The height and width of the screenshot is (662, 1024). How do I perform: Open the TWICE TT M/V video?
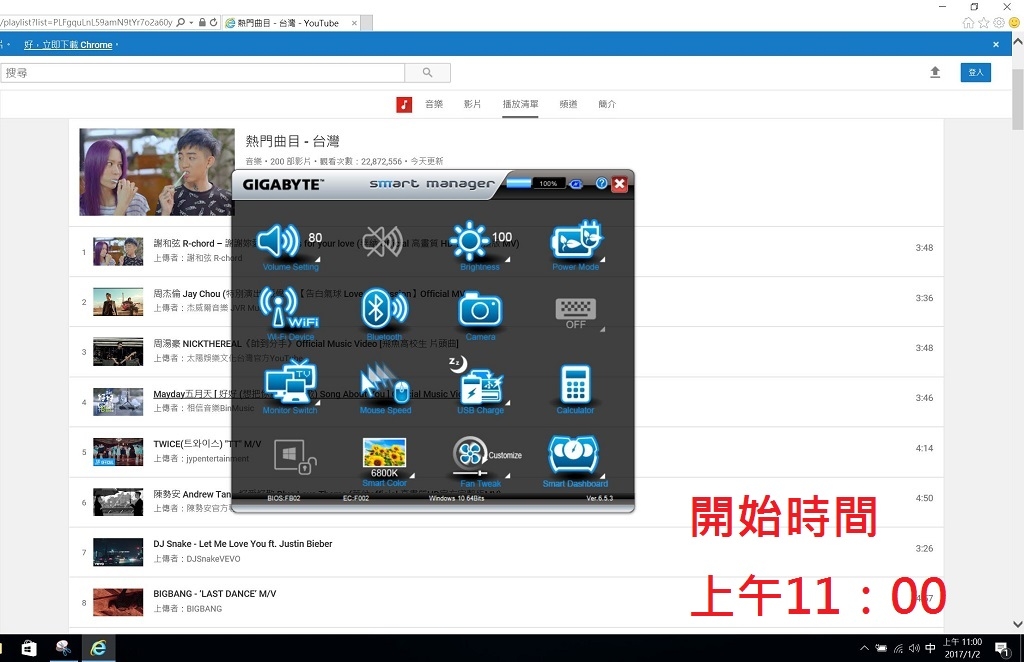tap(207, 444)
